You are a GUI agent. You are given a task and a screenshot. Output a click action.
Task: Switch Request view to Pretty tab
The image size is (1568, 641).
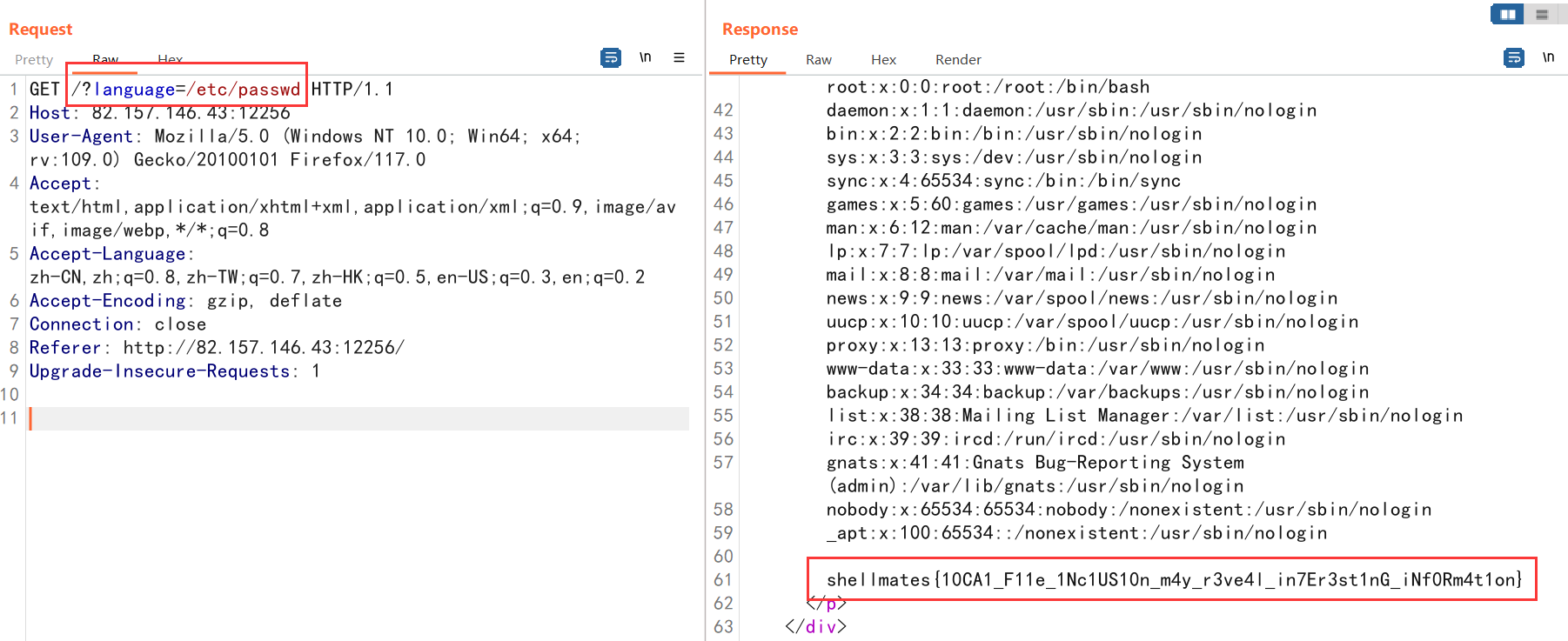click(34, 59)
